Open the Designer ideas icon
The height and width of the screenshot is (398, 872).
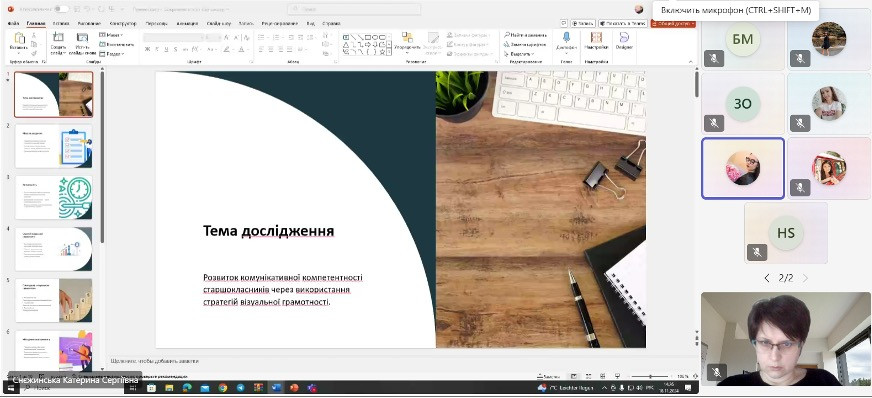pyautogui.click(x=624, y=41)
